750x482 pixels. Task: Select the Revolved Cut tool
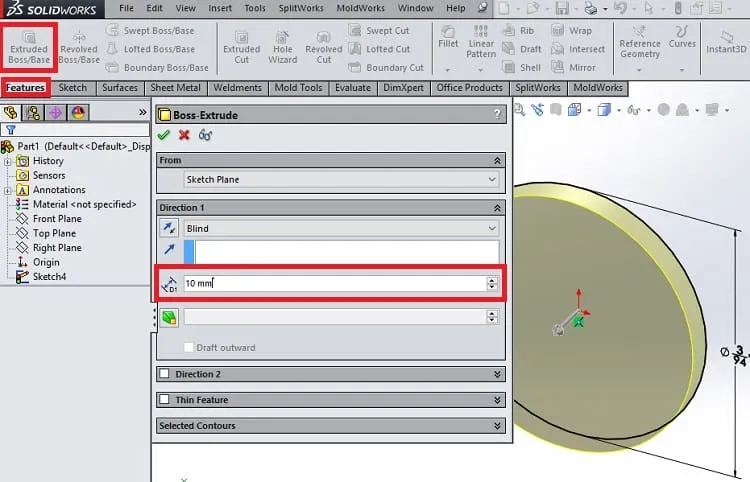[x=324, y=47]
